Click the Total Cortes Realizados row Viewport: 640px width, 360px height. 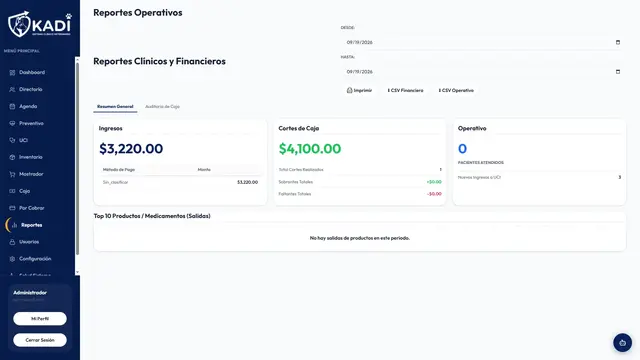click(x=360, y=169)
